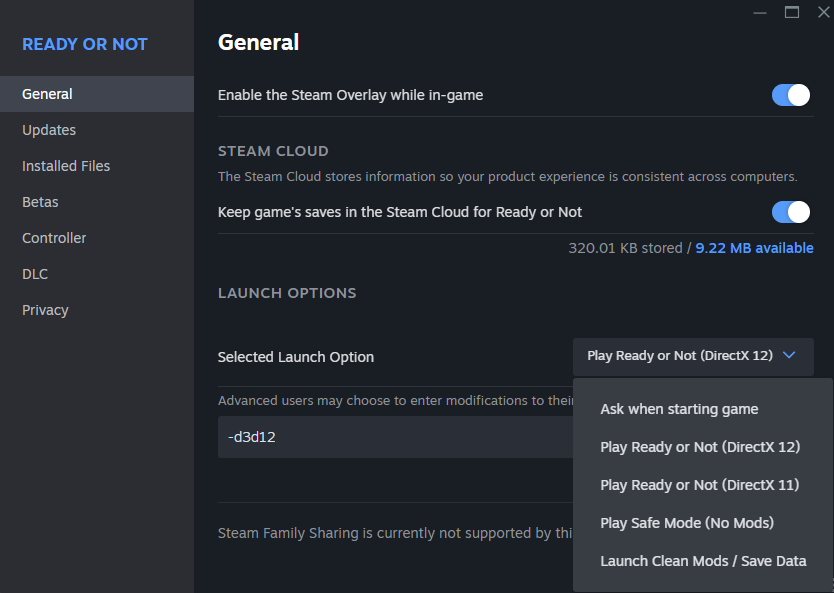Click the 9.22 MB available link

754,248
